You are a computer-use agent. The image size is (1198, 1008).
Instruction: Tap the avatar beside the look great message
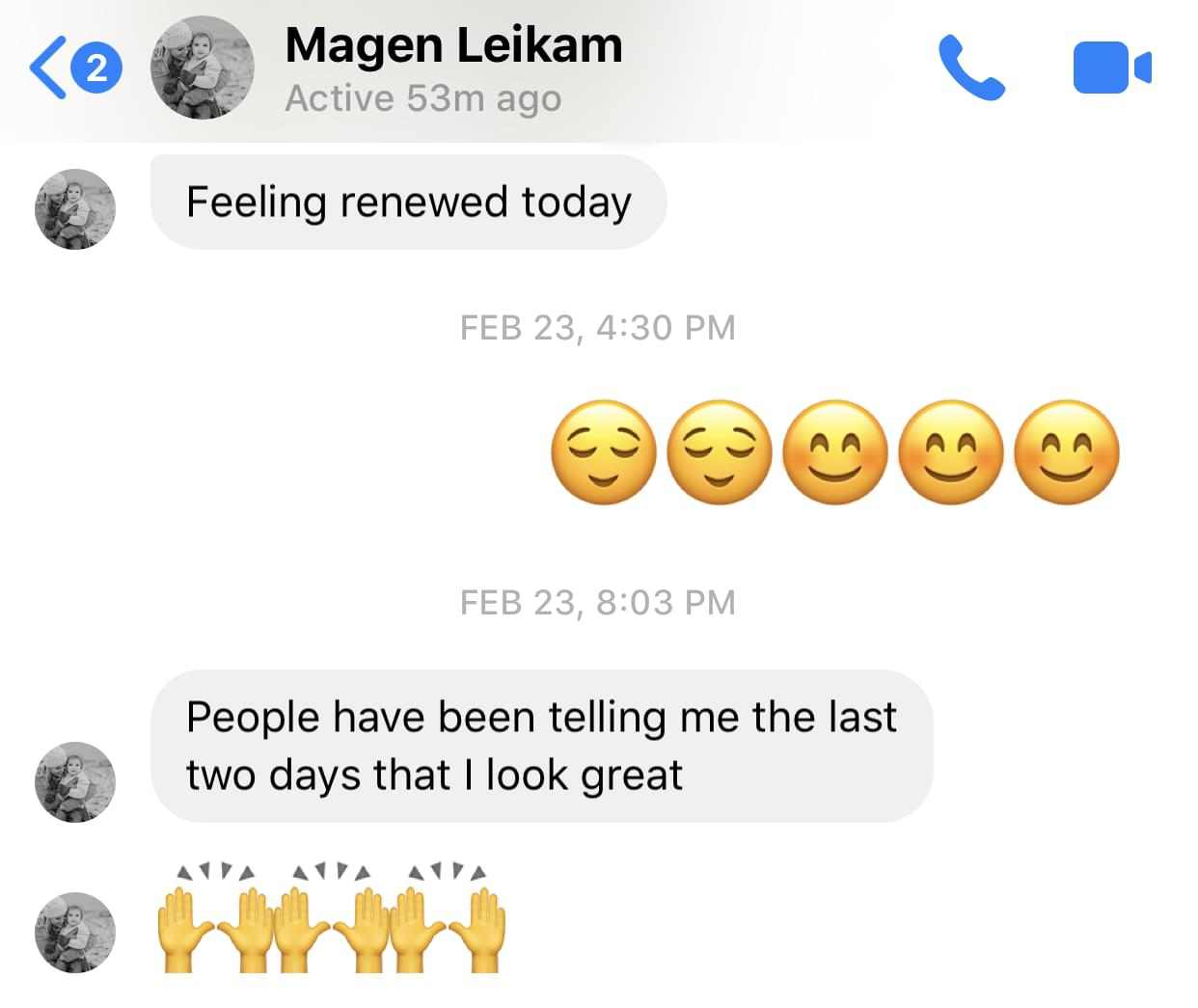[75, 782]
